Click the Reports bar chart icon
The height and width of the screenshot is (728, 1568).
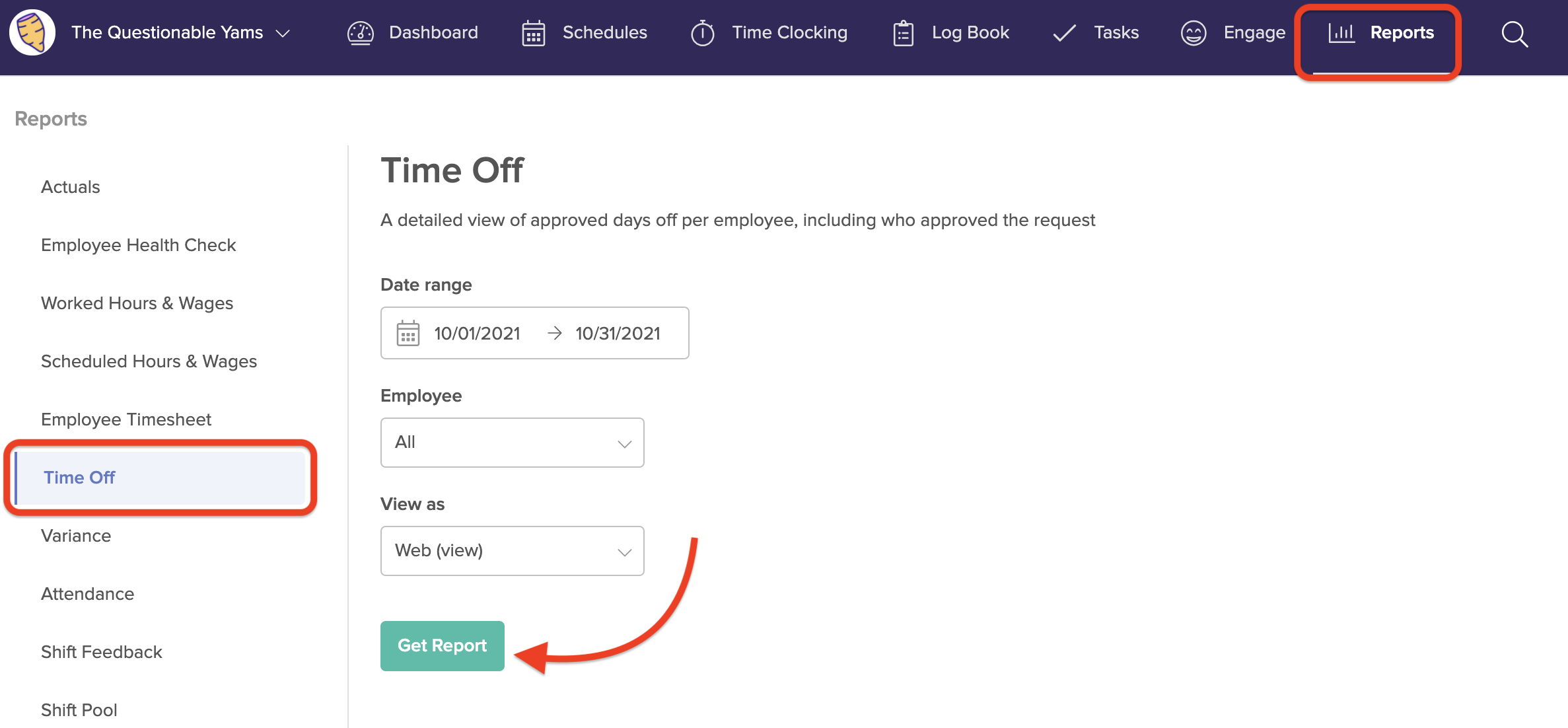point(1343,32)
